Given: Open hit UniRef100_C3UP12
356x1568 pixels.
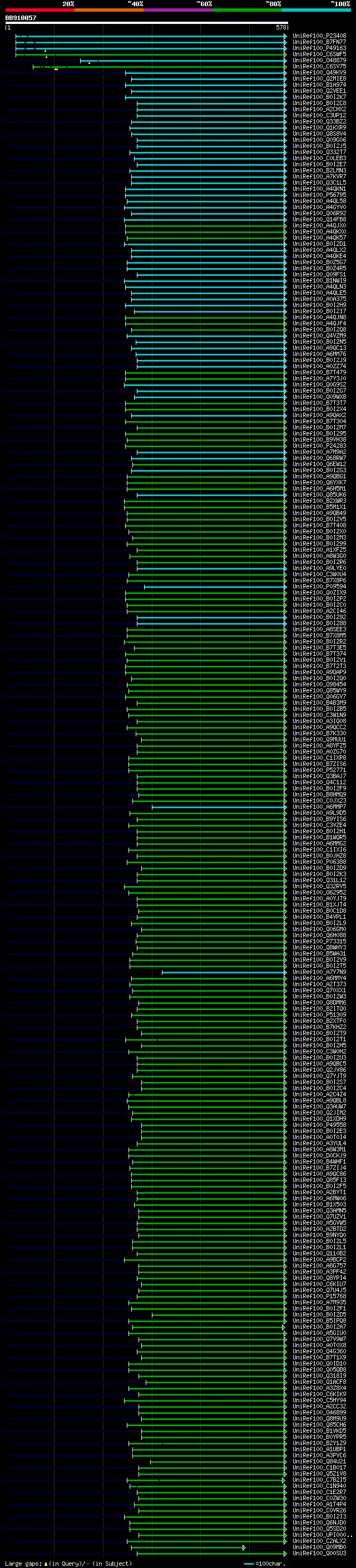Looking at the screenshot, I should pyautogui.click(x=319, y=115).
